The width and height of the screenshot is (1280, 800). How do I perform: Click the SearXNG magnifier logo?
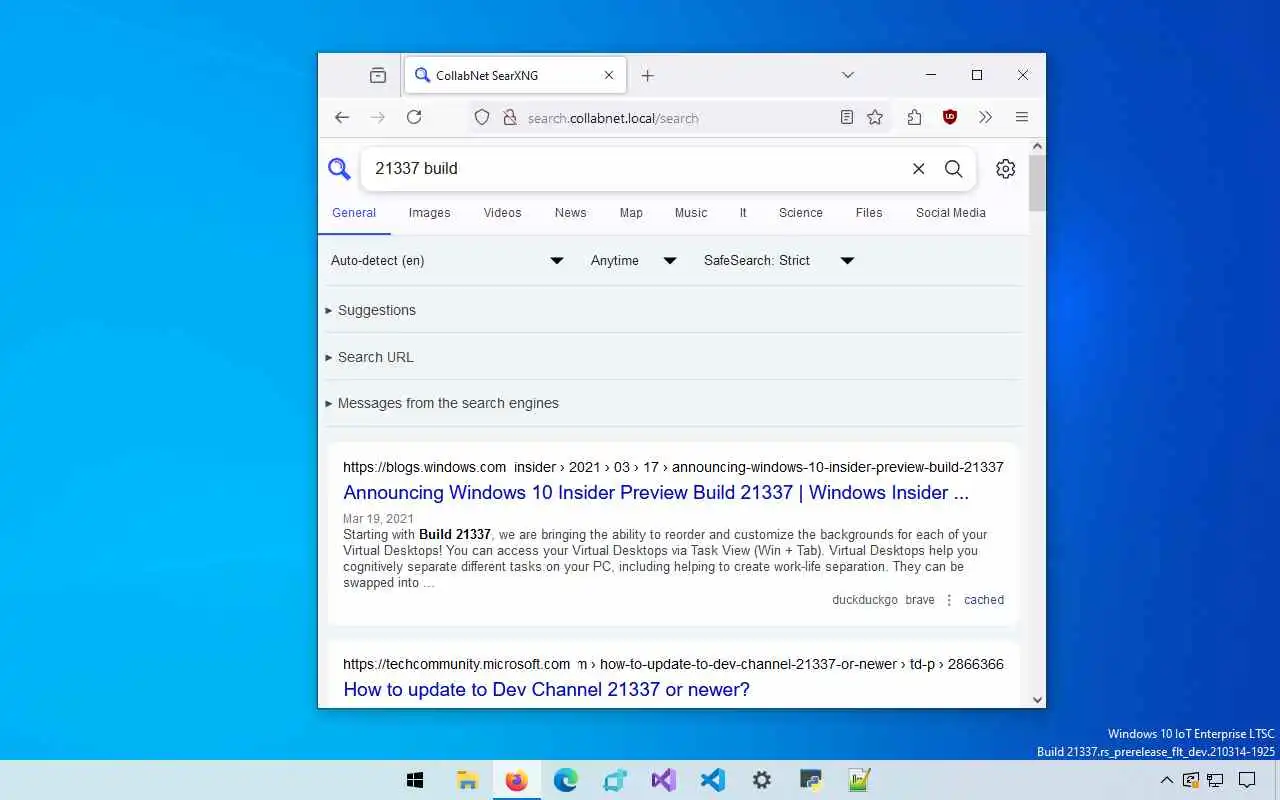coord(340,169)
